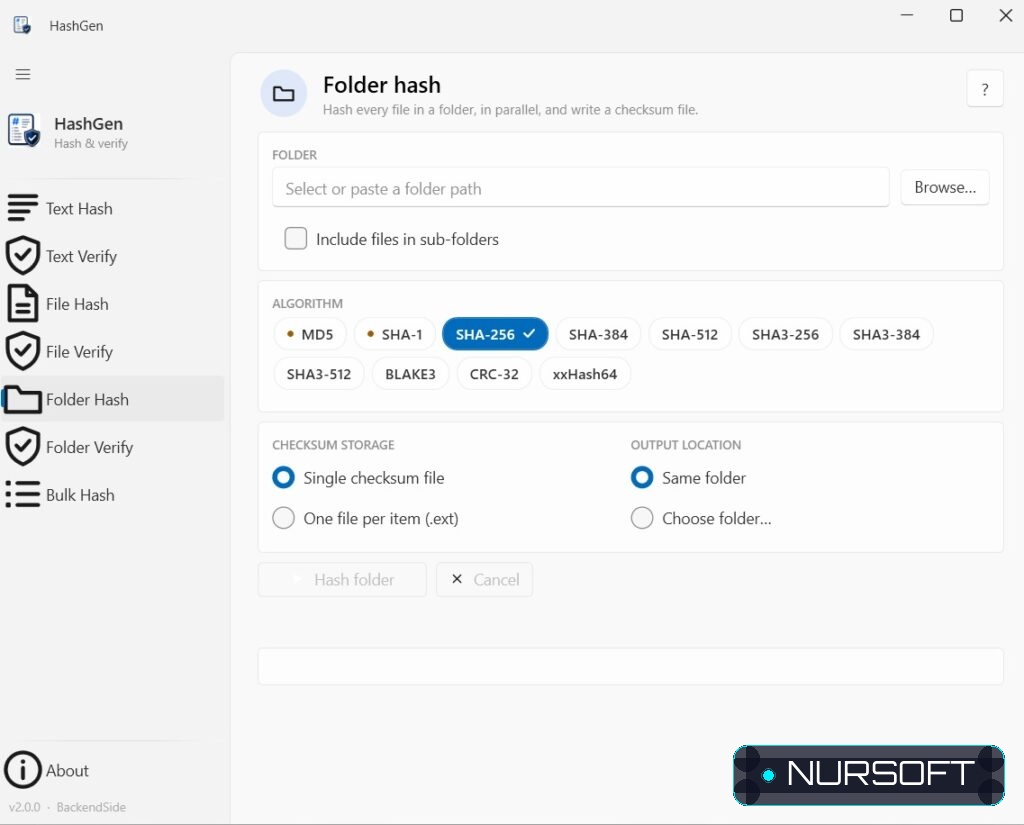The width and height of the screenshot is (1024, 825).
Task: Open the Bulk Hash page
Action: tap(80, 494)
